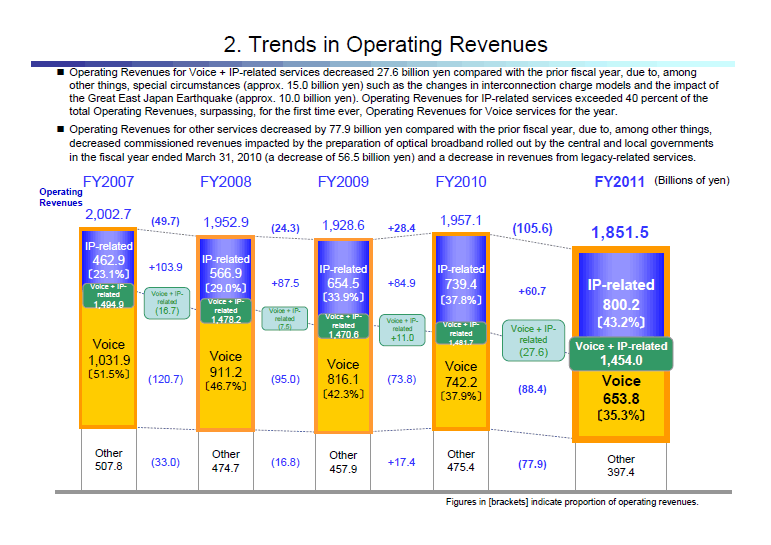Select the FY2010 column heading
This screenshot has width=771, height=545.
[461, 182]
